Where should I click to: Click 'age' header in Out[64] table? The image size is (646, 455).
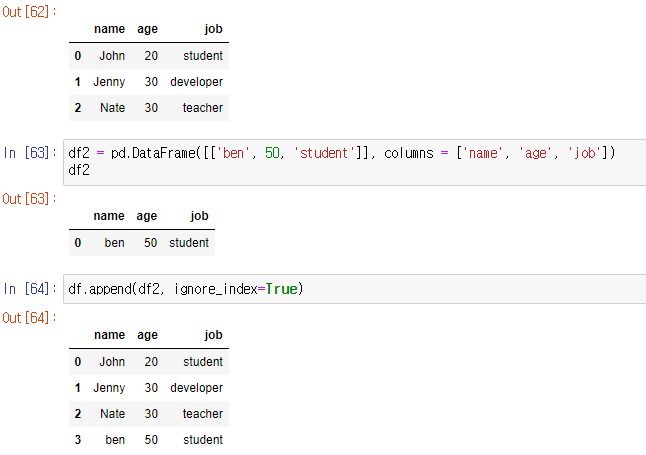point(147,336)
